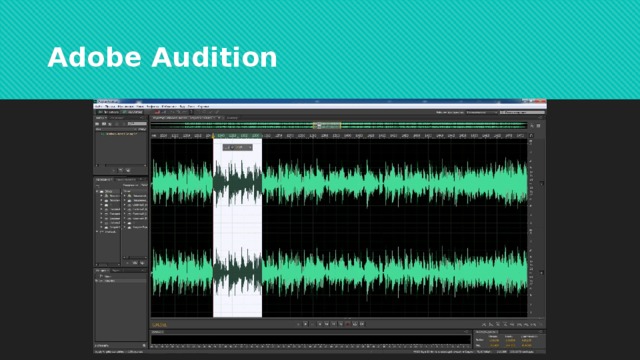The image size is (640, 360).
Task: Click the Stop transport button
Action: [x=298, y=324]
